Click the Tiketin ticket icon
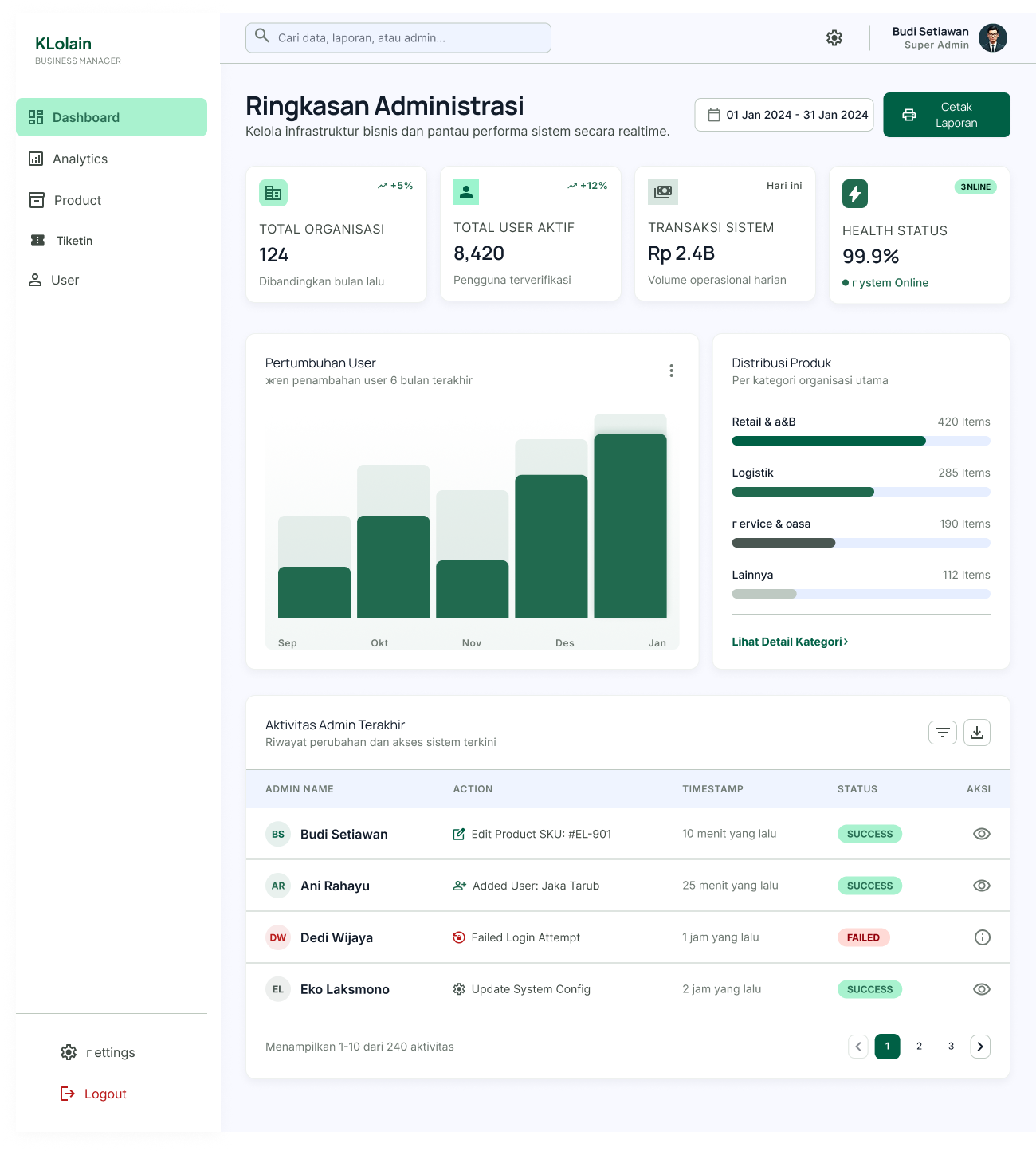 click(x=37, y=240)
